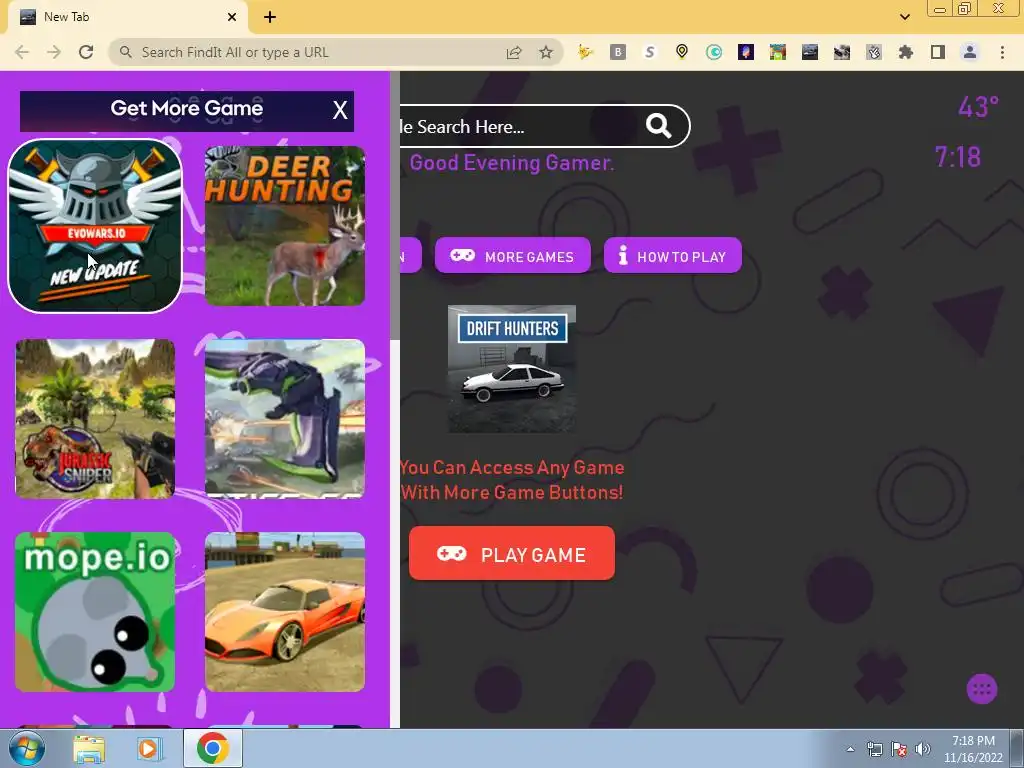
Task: Click the HOW TO PLAY button
Action: [673, 255]
